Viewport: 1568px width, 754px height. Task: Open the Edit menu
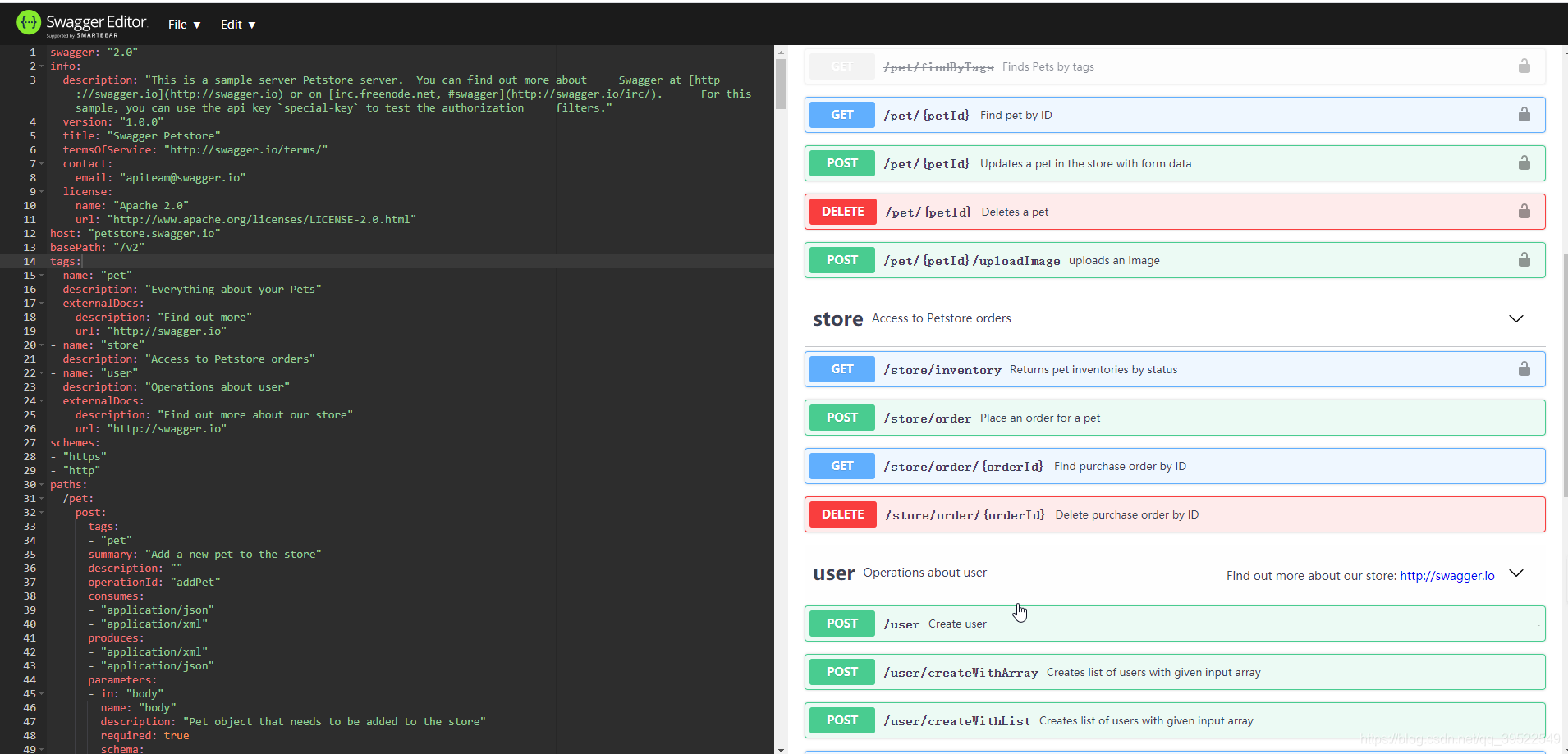pyautogui.click(x=238, y=25)
